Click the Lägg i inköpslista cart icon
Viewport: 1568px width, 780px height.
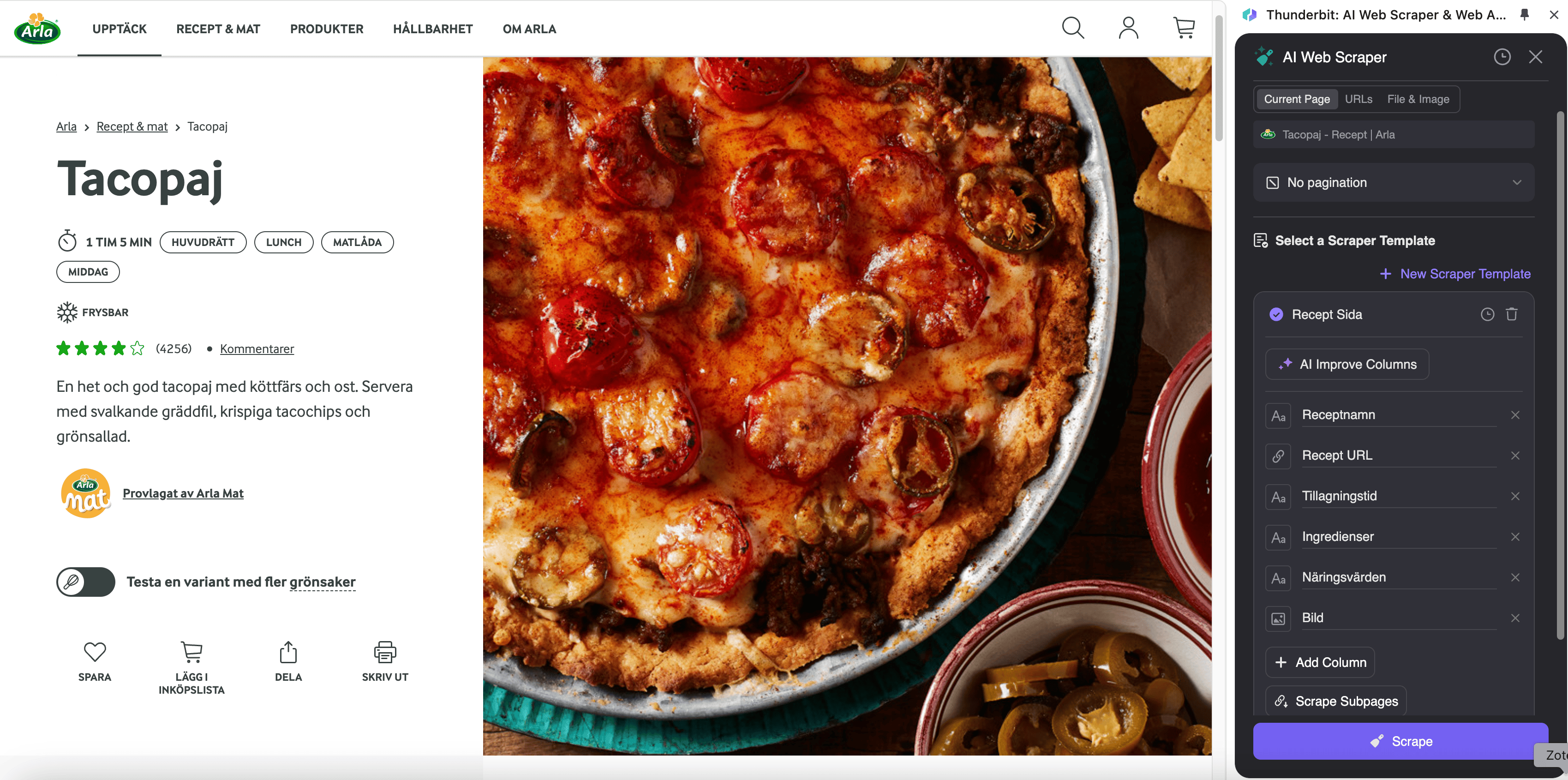click(x=192, y=652)
